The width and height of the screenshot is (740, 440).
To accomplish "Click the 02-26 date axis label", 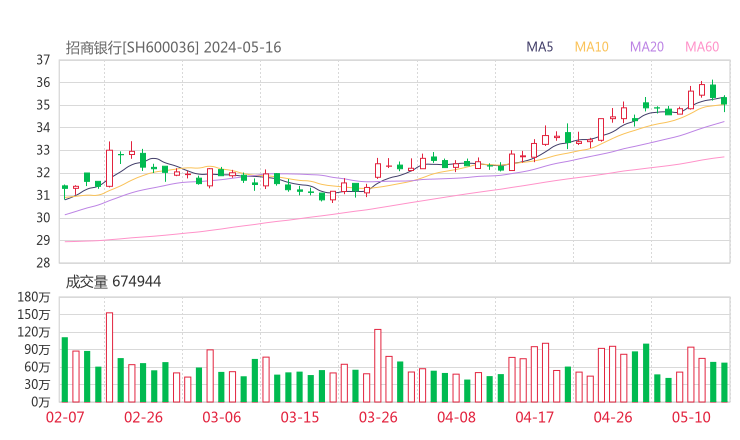I will 143,417.
